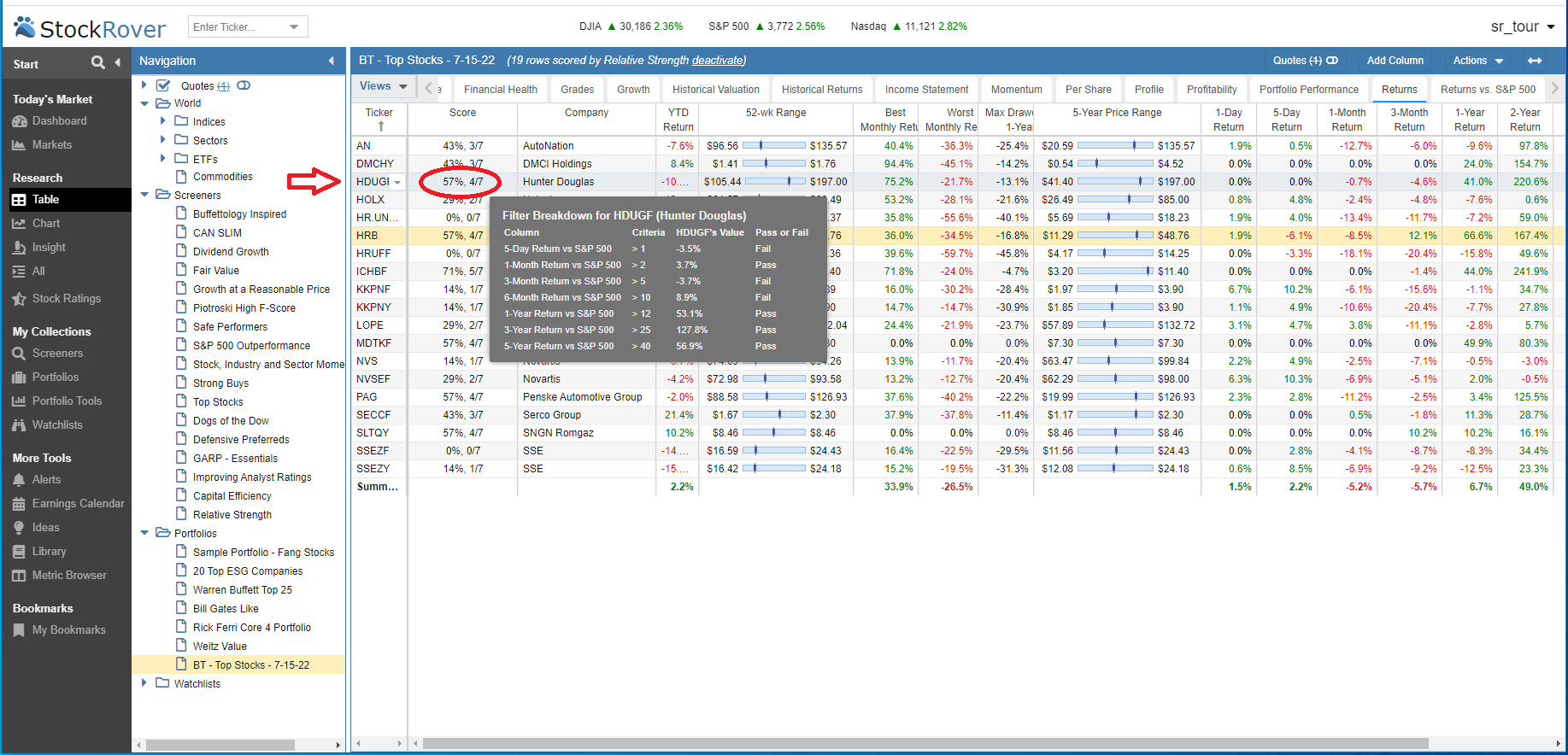Screen dimensions: 1568x755
Task: Collapse the Navigation panel arrow
Action: coord(332,61)
